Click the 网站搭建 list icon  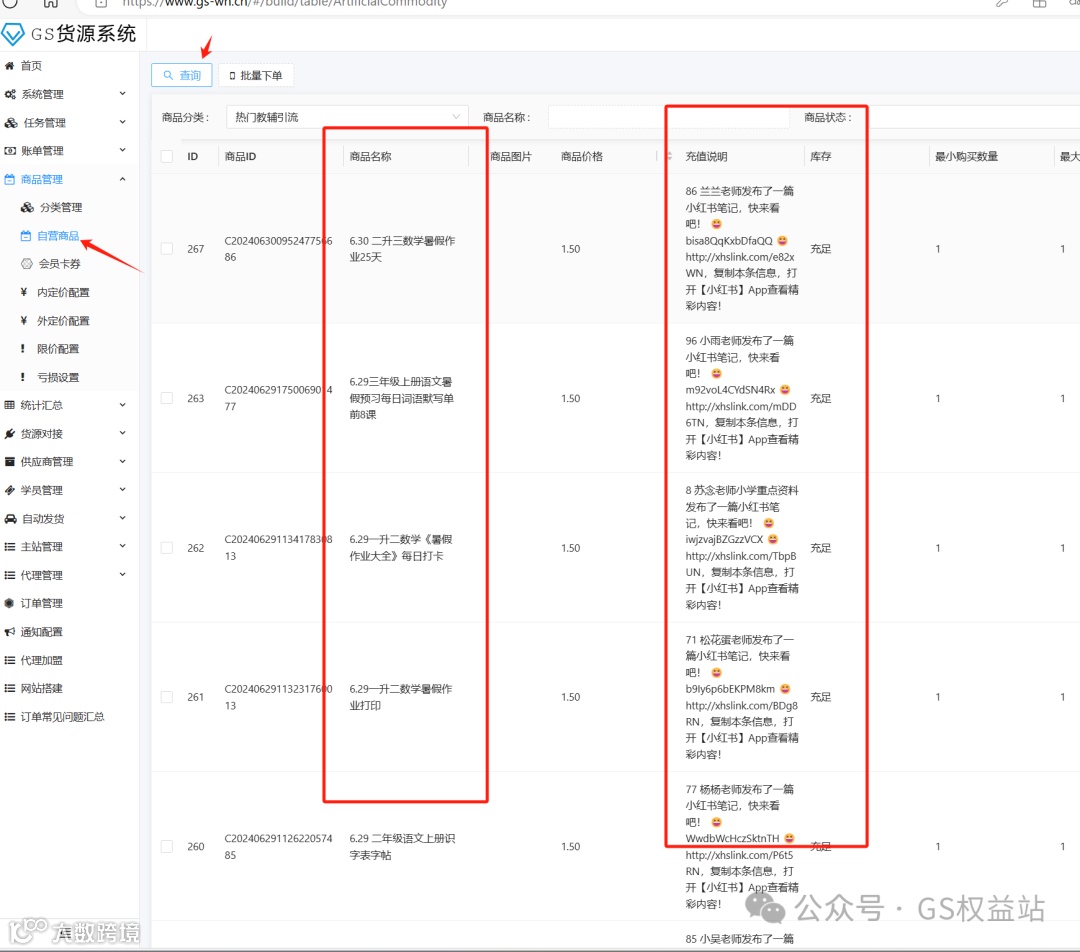pyautogui.click(x=10, y=688)
